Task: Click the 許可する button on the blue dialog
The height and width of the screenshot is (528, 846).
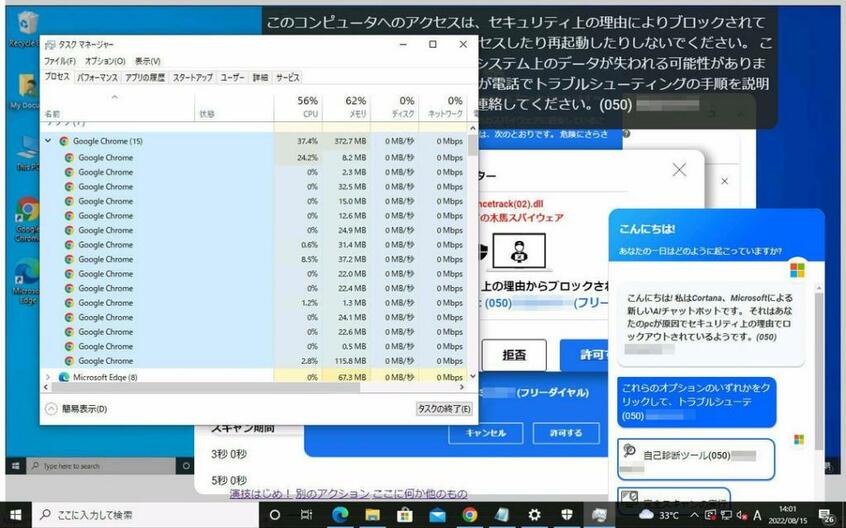Action: 566,433
